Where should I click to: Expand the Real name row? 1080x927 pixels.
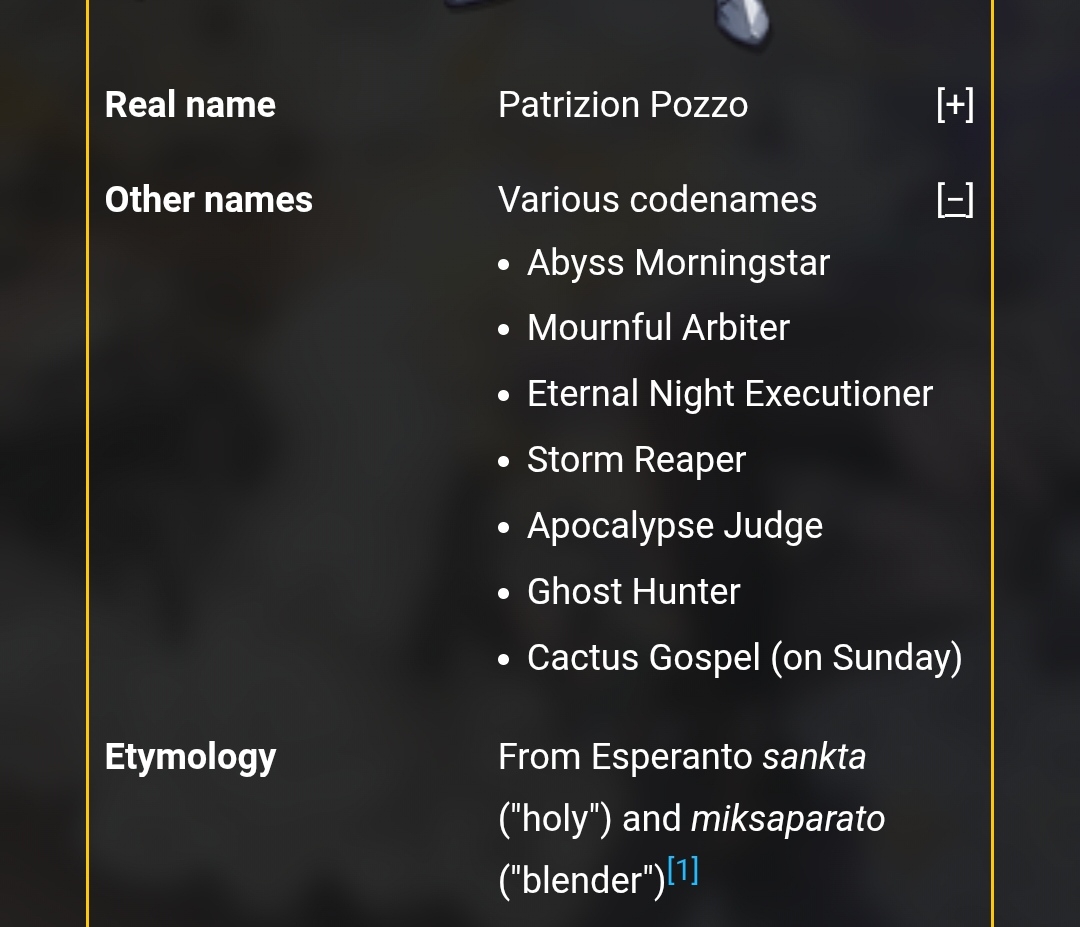[x=955, y=105]
